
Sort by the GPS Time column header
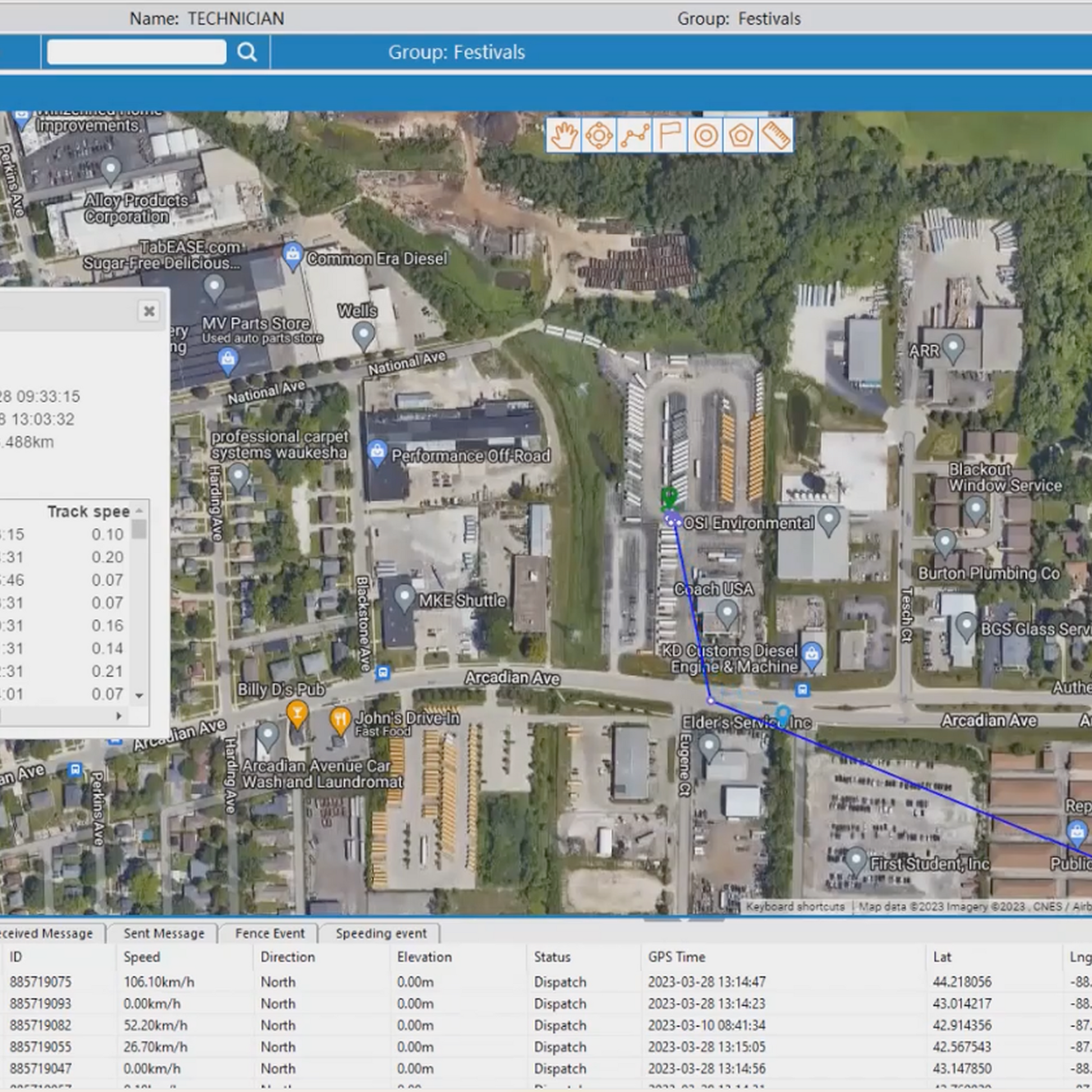(x=677, y=957)
